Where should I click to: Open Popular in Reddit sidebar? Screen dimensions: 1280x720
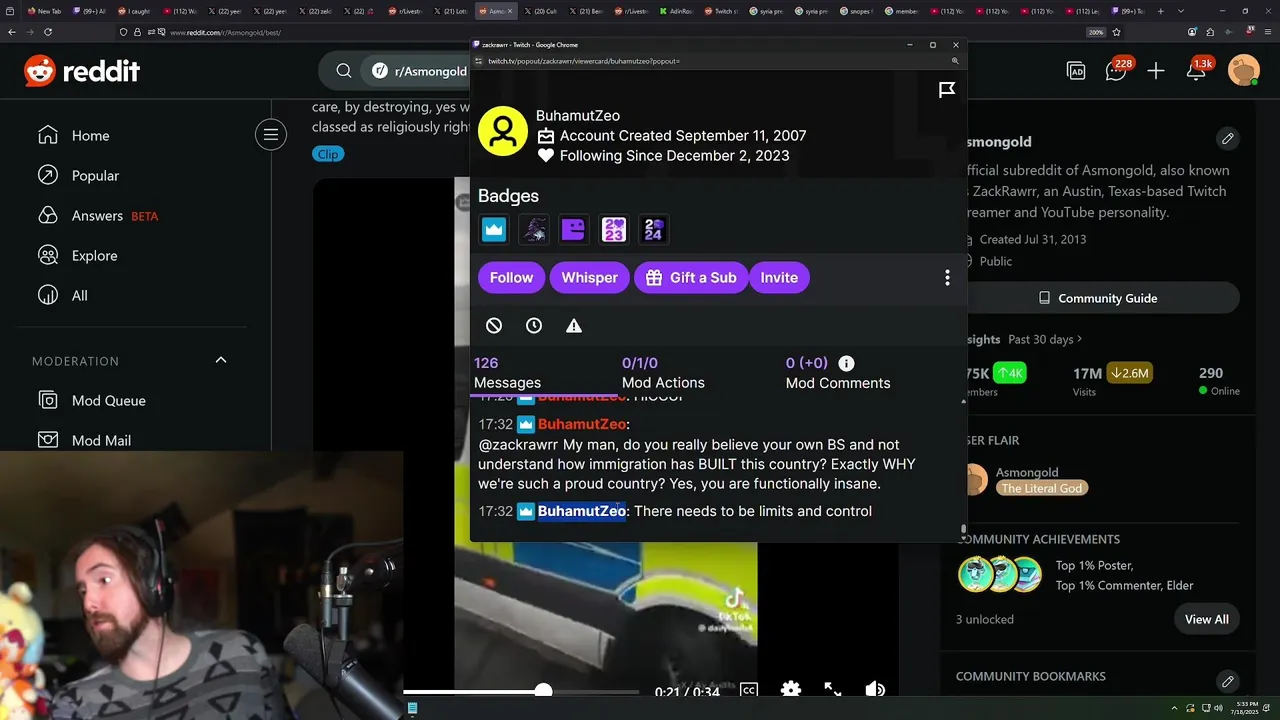(x=95, y=176)
